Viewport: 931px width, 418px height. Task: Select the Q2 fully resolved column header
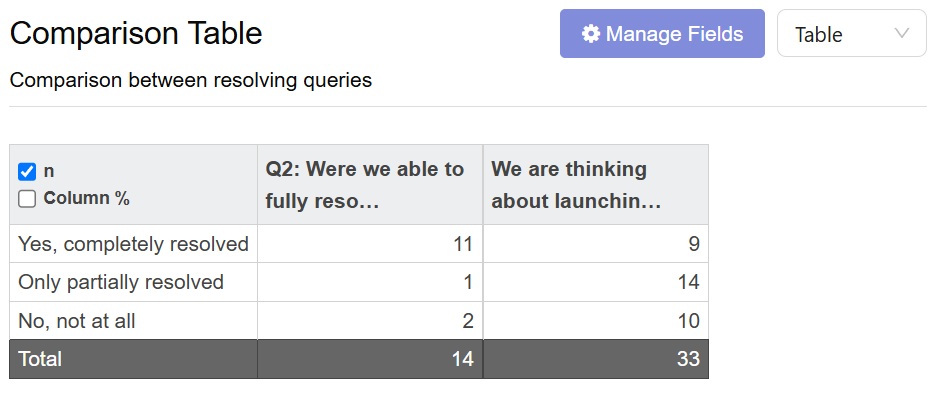click(x=370, y=185)
